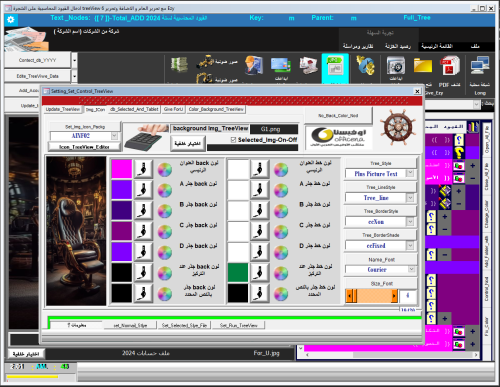The height and width of the screenshot is (387, 500).
Task: Click the Icon_TreeView_Editor button
Action: point(85,147)
